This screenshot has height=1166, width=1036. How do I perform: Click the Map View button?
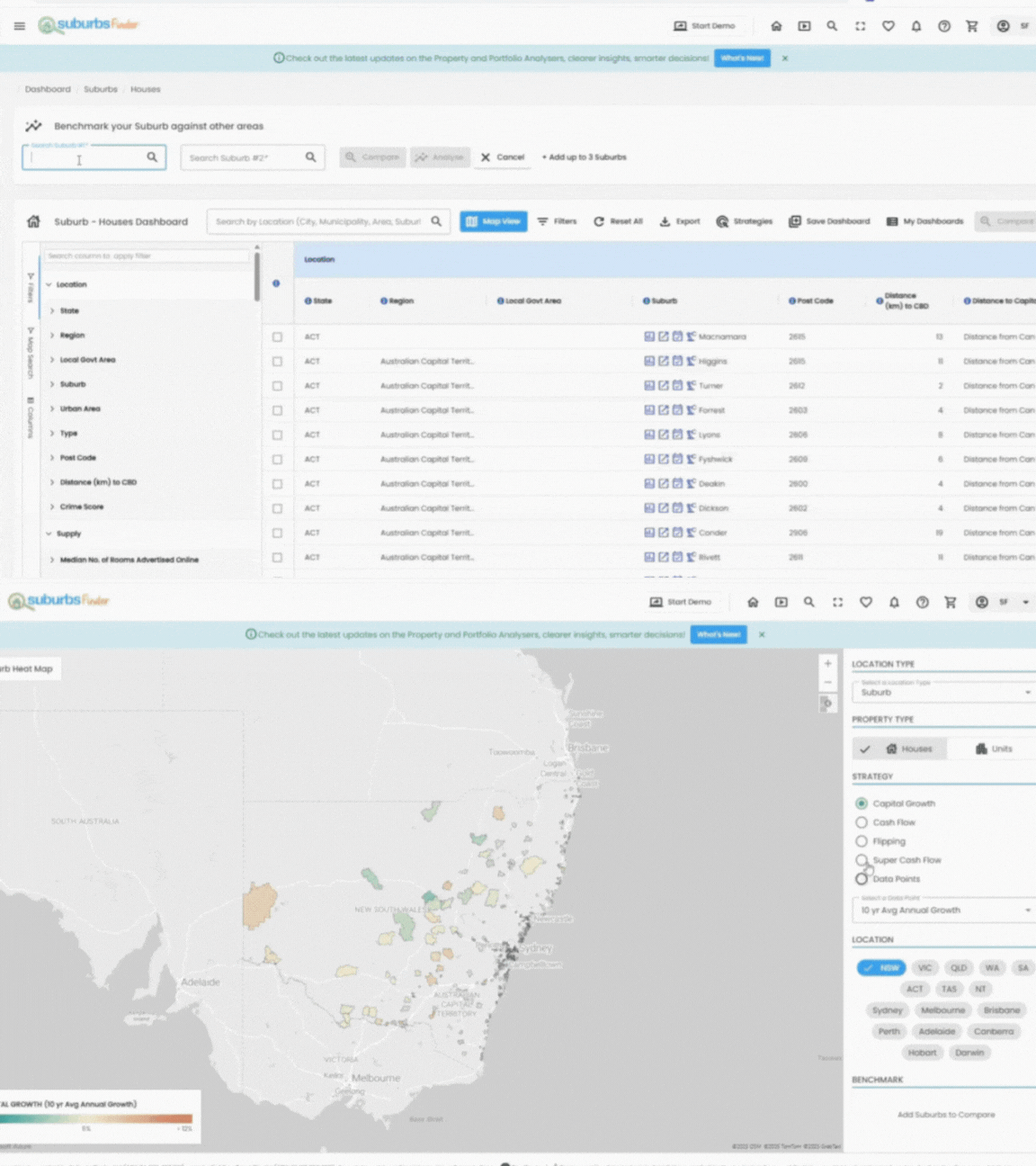coord(494,221)
